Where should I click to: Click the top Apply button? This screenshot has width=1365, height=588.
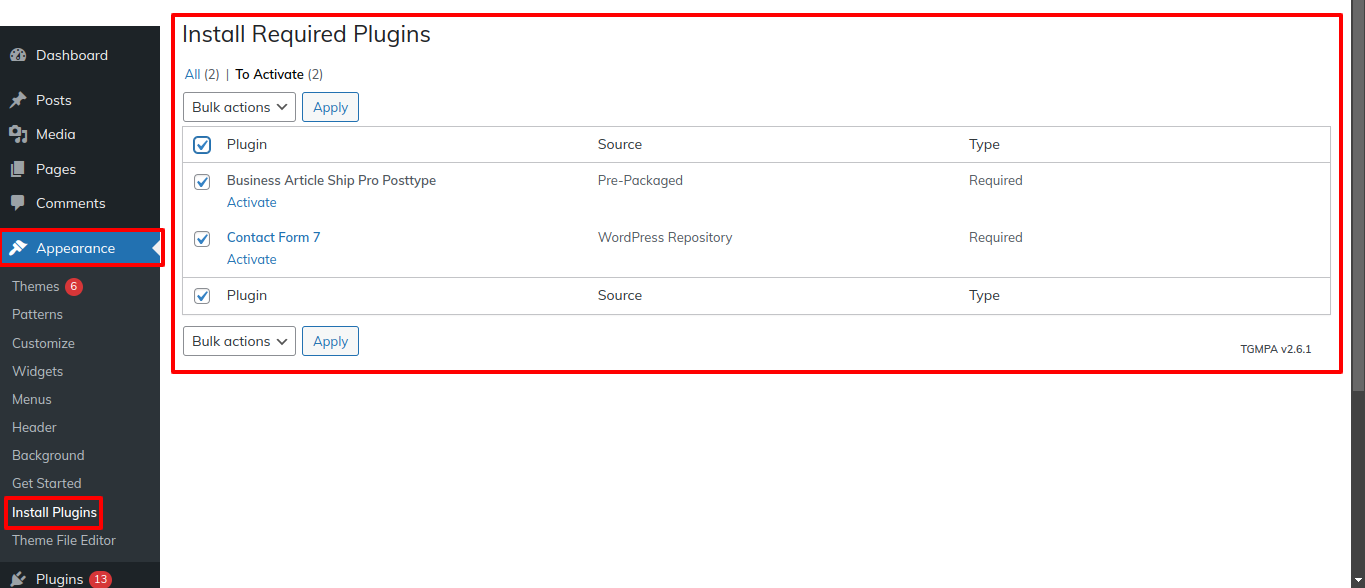point(330,107)
